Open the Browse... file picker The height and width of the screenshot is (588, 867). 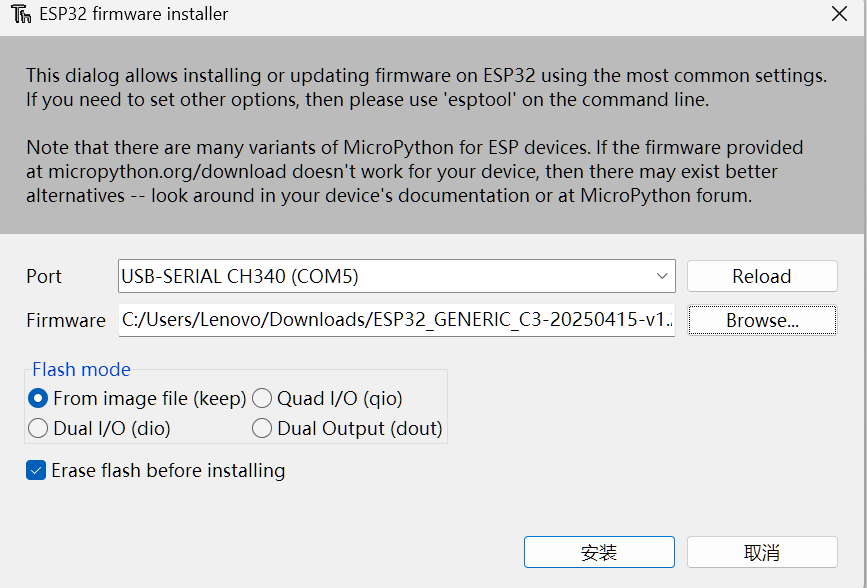(762, 320)
